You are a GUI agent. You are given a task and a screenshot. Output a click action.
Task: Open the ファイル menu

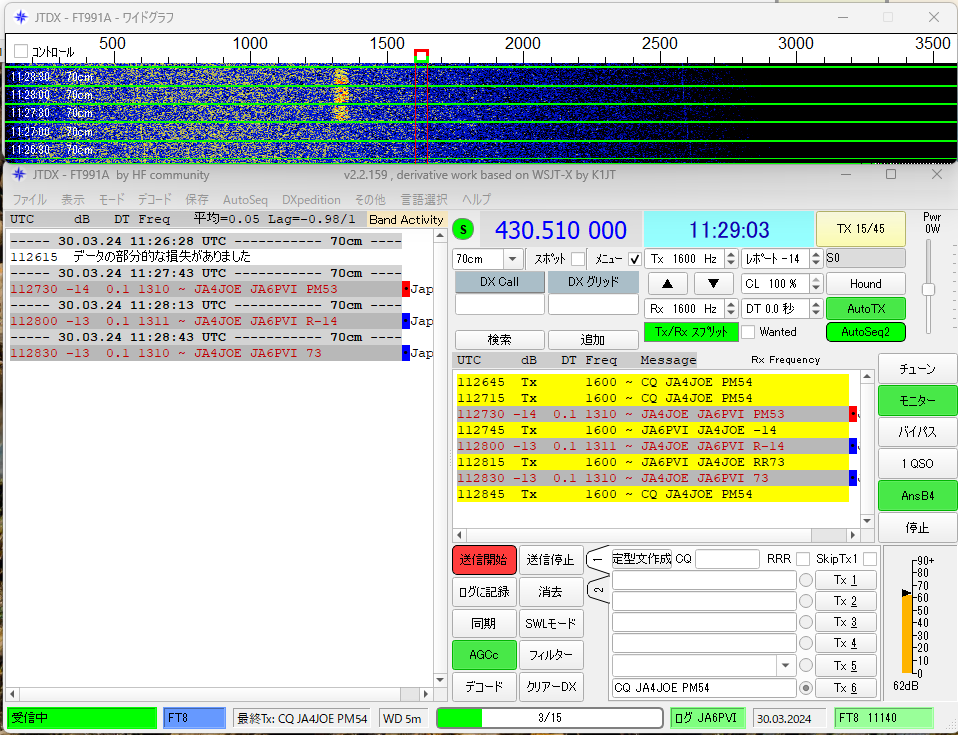29,200
